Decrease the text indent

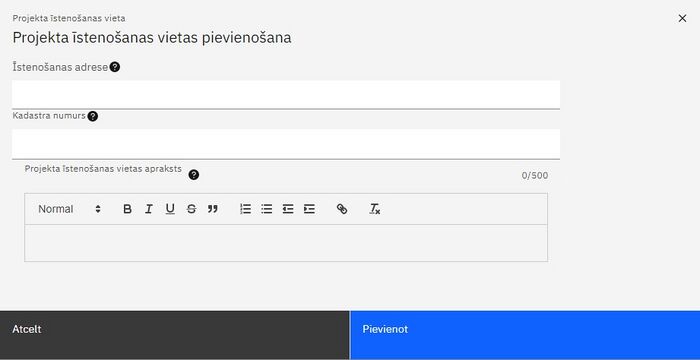tap(288, 209)
